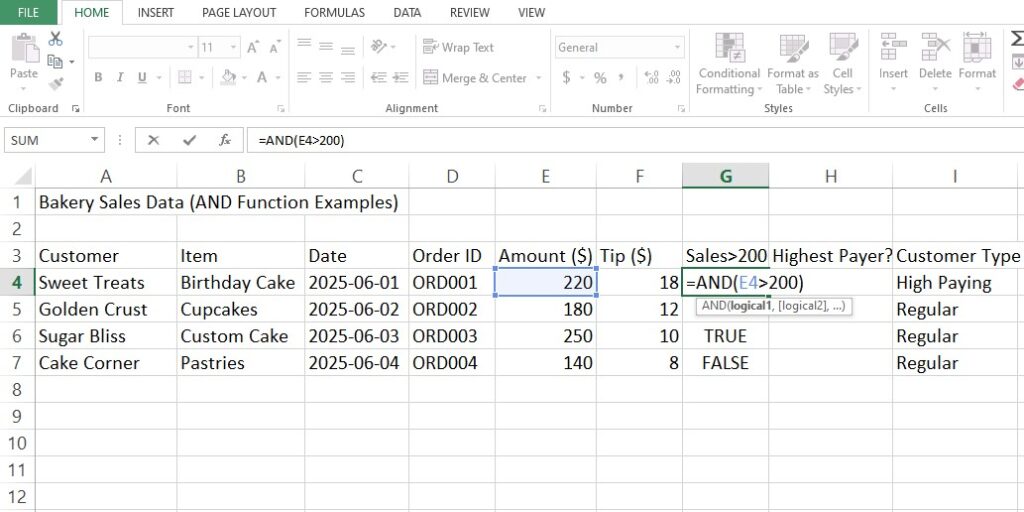Click the Middle Align icon

[326, 47]
